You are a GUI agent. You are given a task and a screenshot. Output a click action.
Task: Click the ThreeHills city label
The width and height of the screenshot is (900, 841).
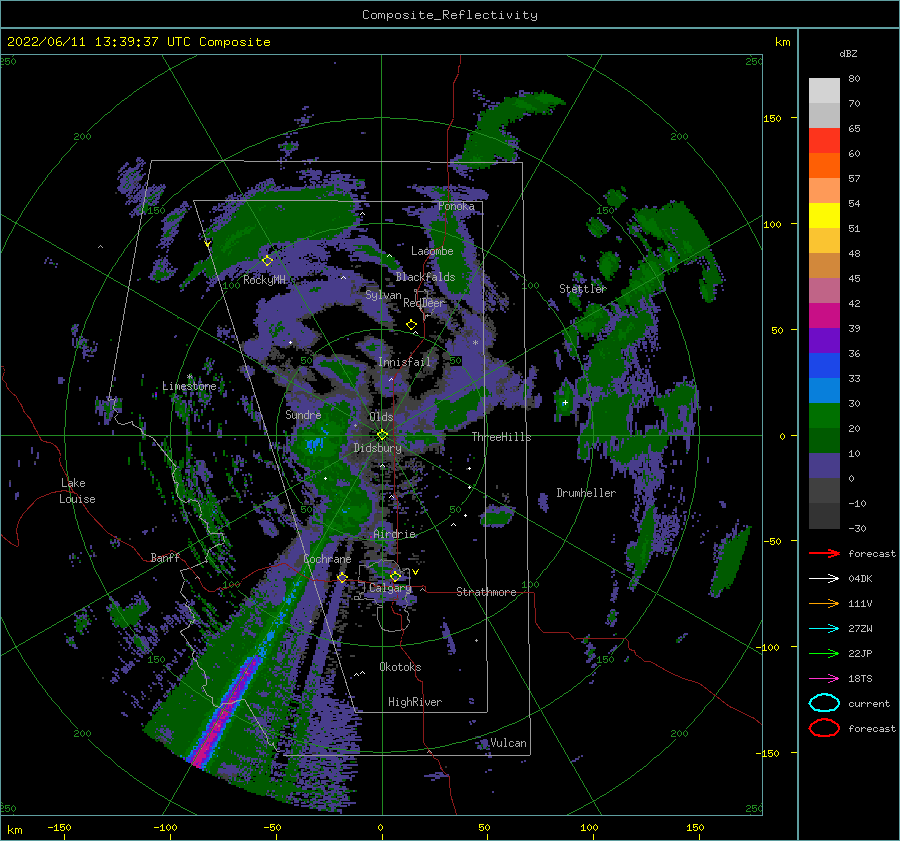pyautogui.click(x=502, y=437)
